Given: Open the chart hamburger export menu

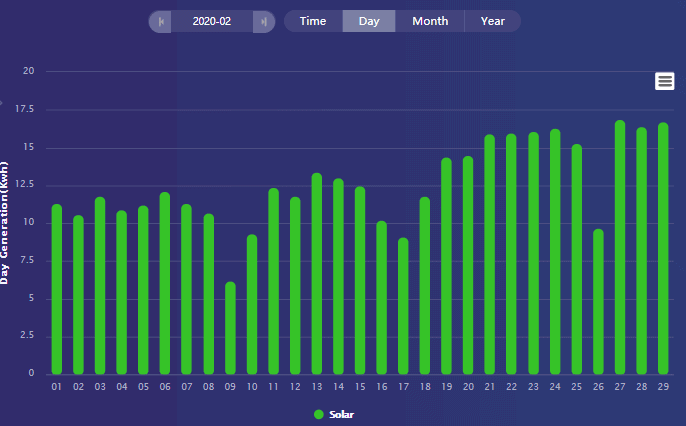Looking at the screenshot, I should click(x=665, y=81).
